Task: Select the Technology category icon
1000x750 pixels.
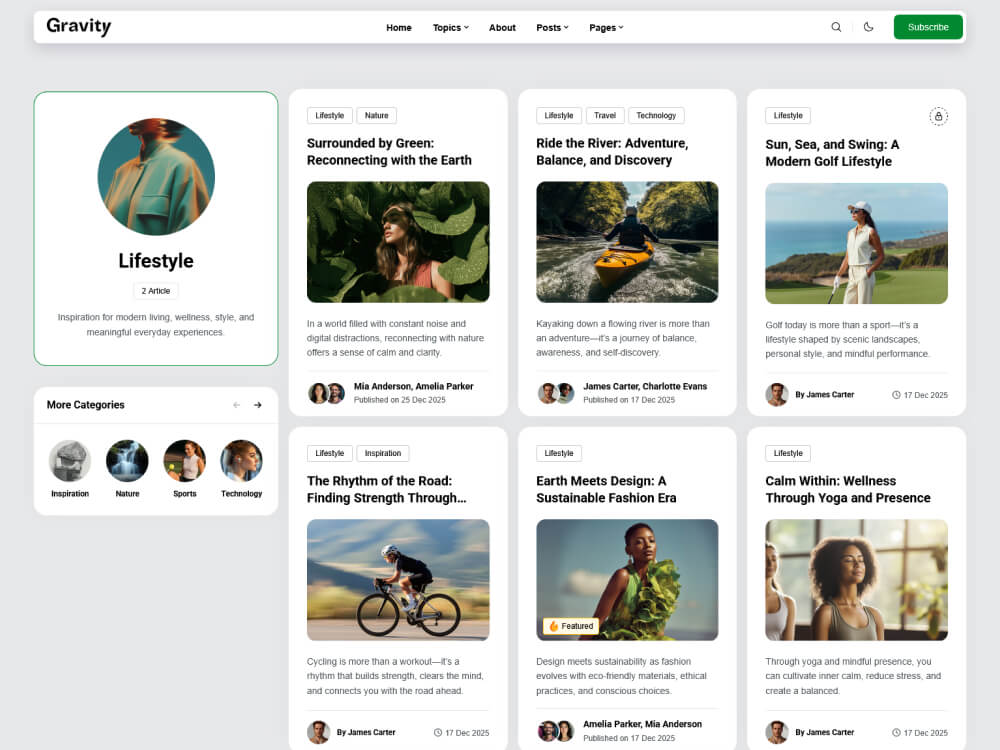Action: pyautogui.click(x=241, y=462)
